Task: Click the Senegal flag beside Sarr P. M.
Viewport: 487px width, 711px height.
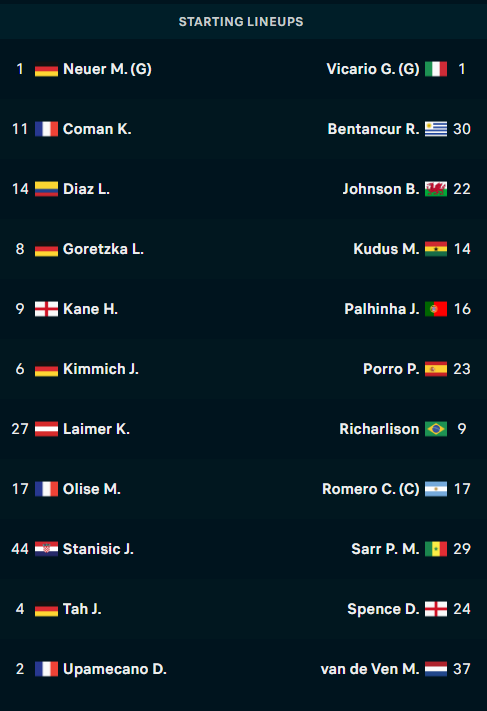Action: pyautogui.click(x=436, y=549)
